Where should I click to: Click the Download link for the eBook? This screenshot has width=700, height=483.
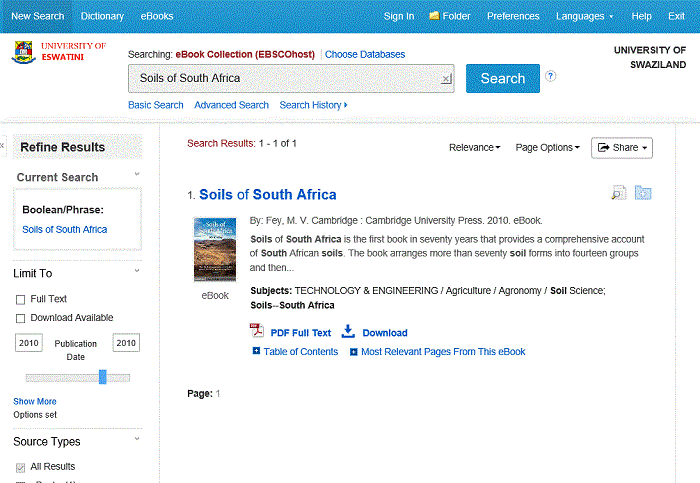tap(385, 333)
